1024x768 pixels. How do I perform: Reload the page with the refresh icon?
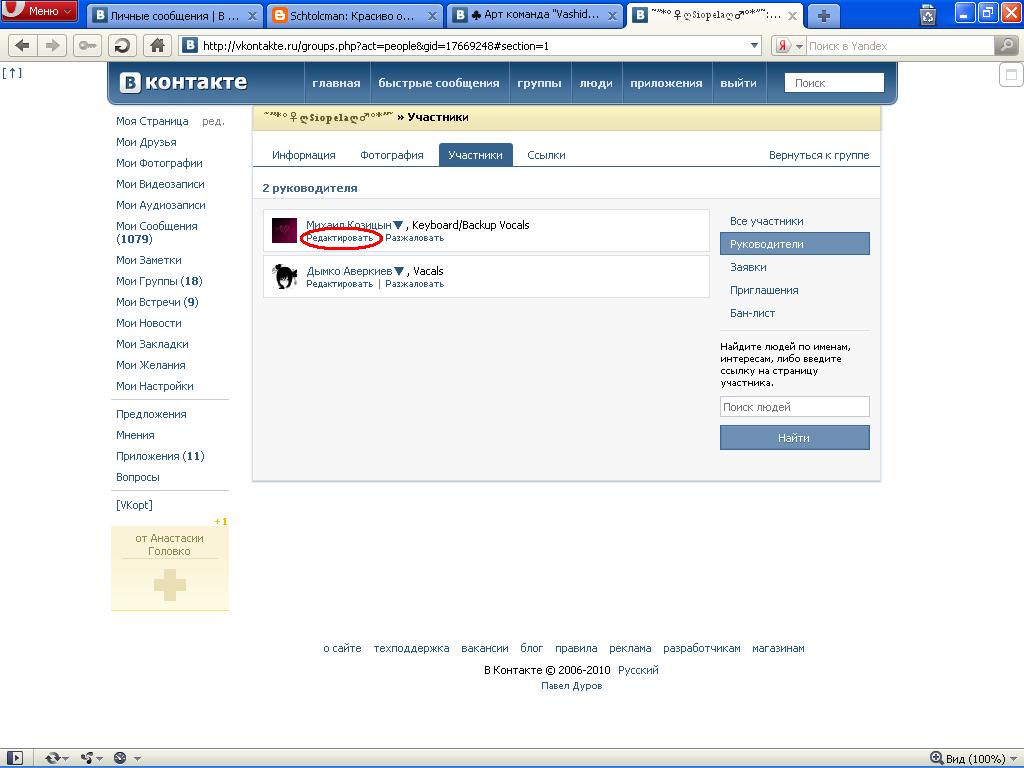[122, 46]
